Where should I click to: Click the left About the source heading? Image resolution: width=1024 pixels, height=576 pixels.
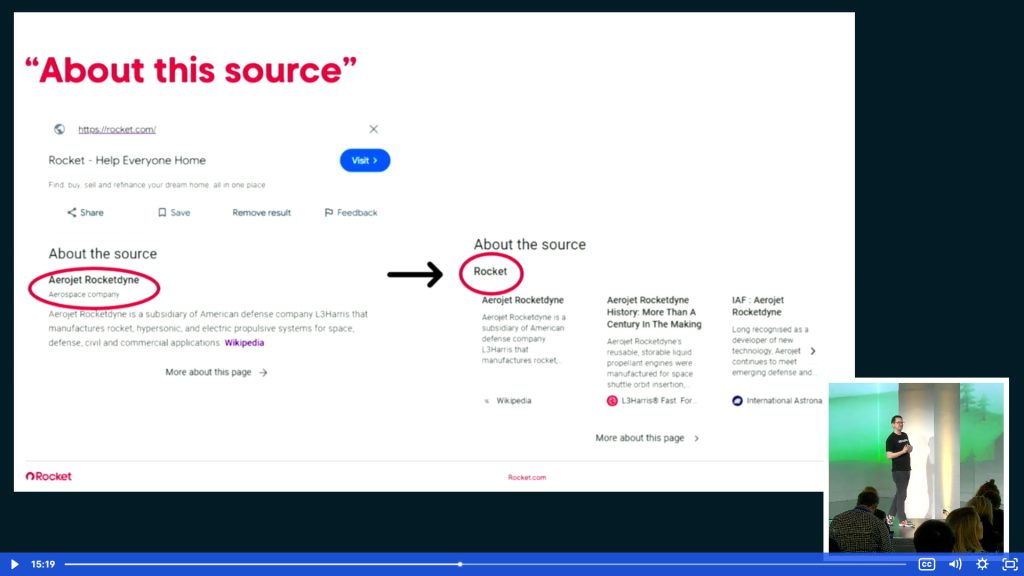click(103, 254)
